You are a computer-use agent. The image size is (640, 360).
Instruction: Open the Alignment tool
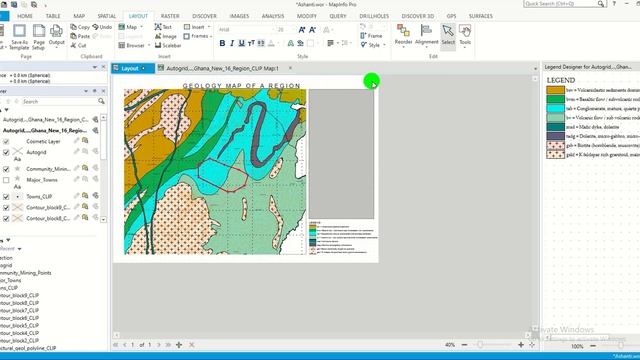(426, 35)
